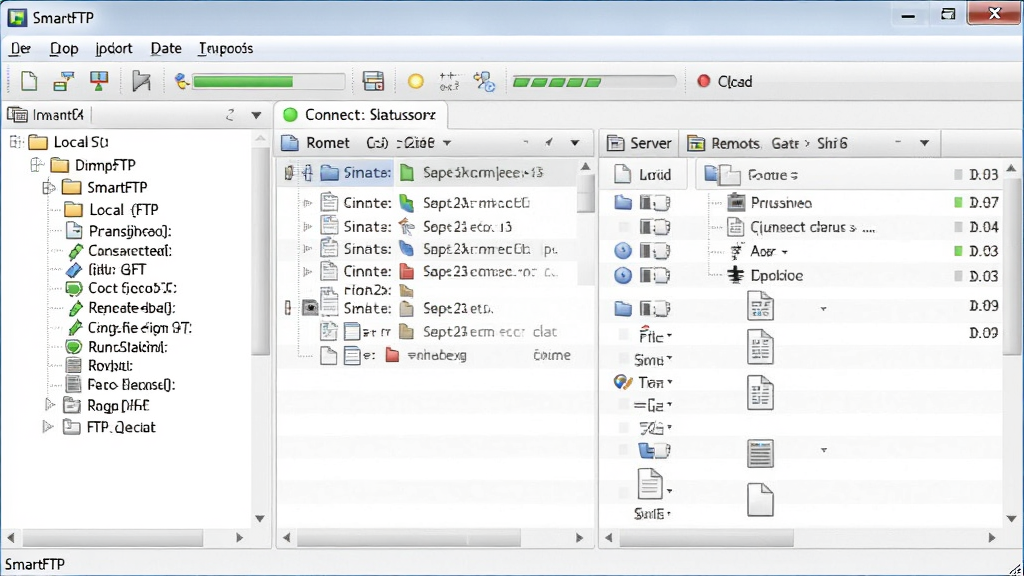Expand the first Cinnte: list row
The image size is (1024, 576).
[x=308, y=203]
